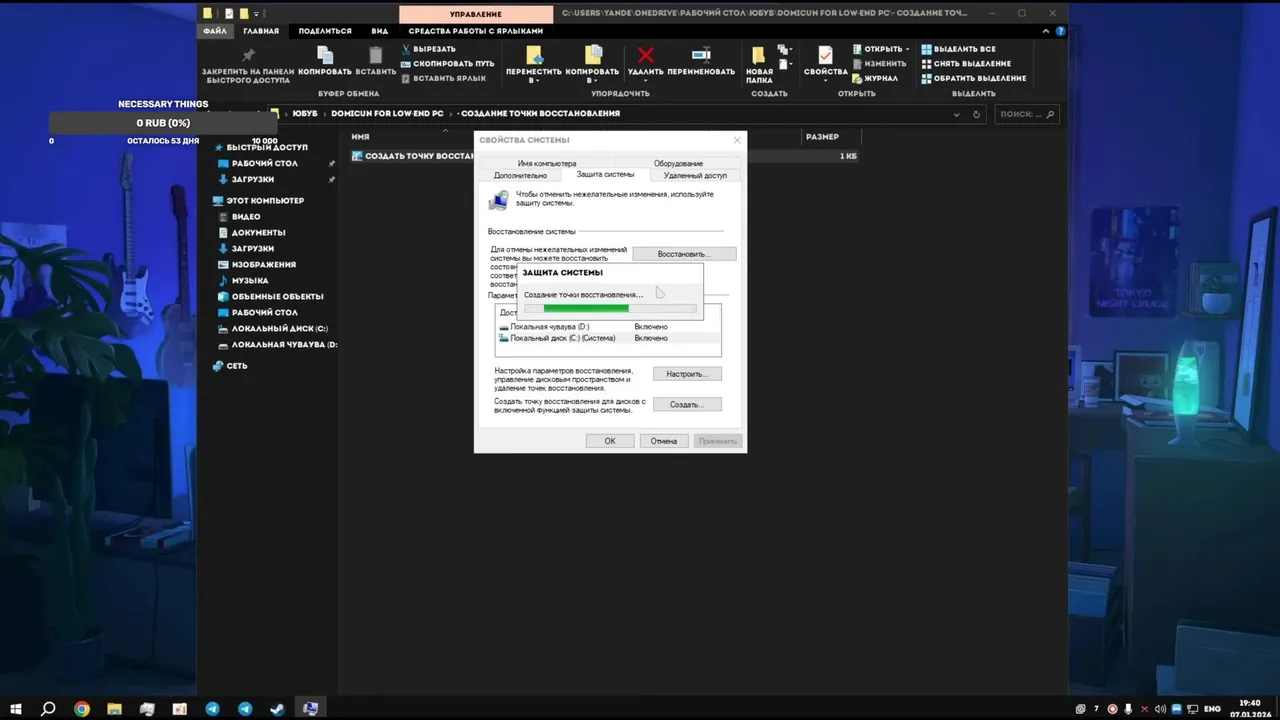The image size is (1280, 720).
Task: Click the Вставить (paste) ribbon icon
Action: (x=376, y=56)
